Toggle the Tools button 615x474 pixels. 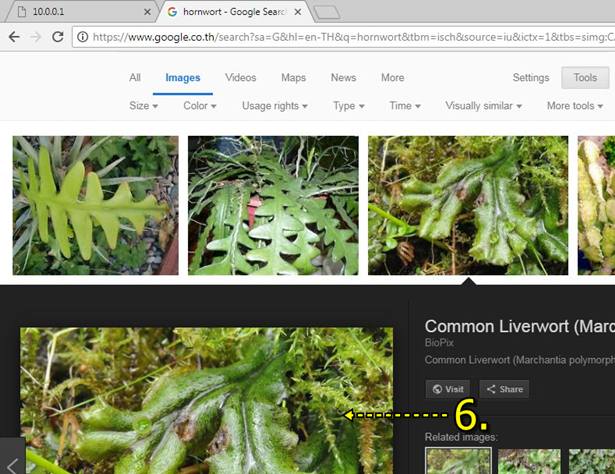(585, 78)
